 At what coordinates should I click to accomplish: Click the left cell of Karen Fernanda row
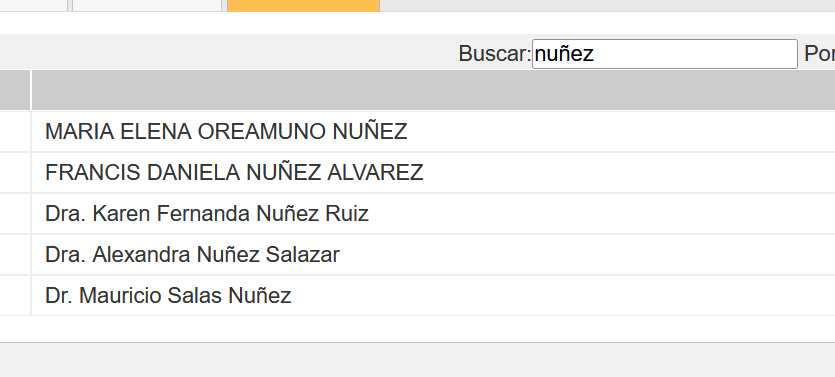coord(15,214)
